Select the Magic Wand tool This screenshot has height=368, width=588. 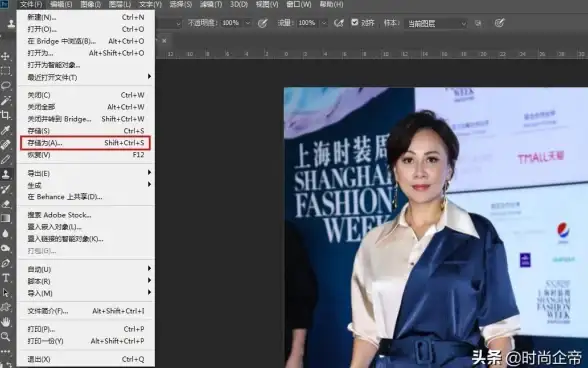tap(6, 101)
